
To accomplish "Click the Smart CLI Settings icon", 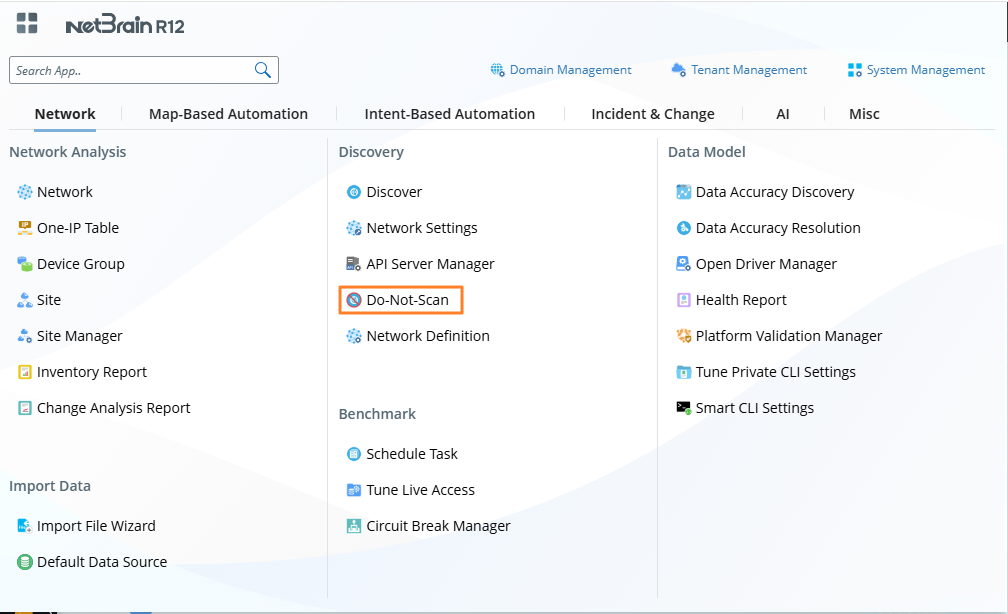I will coord(684,408).
